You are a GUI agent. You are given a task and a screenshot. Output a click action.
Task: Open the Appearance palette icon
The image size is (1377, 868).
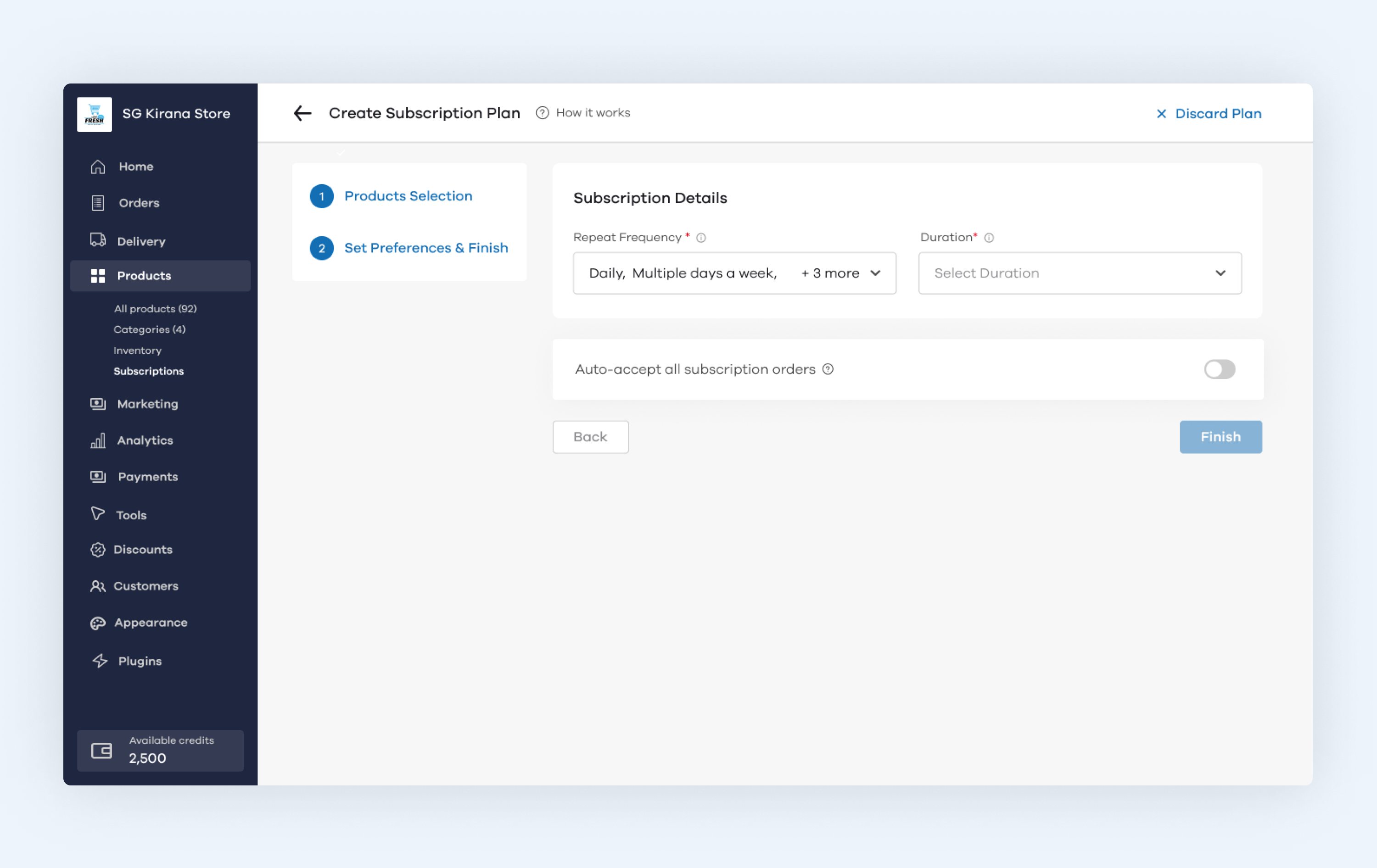pyautogui.click(x=98, y=623)
